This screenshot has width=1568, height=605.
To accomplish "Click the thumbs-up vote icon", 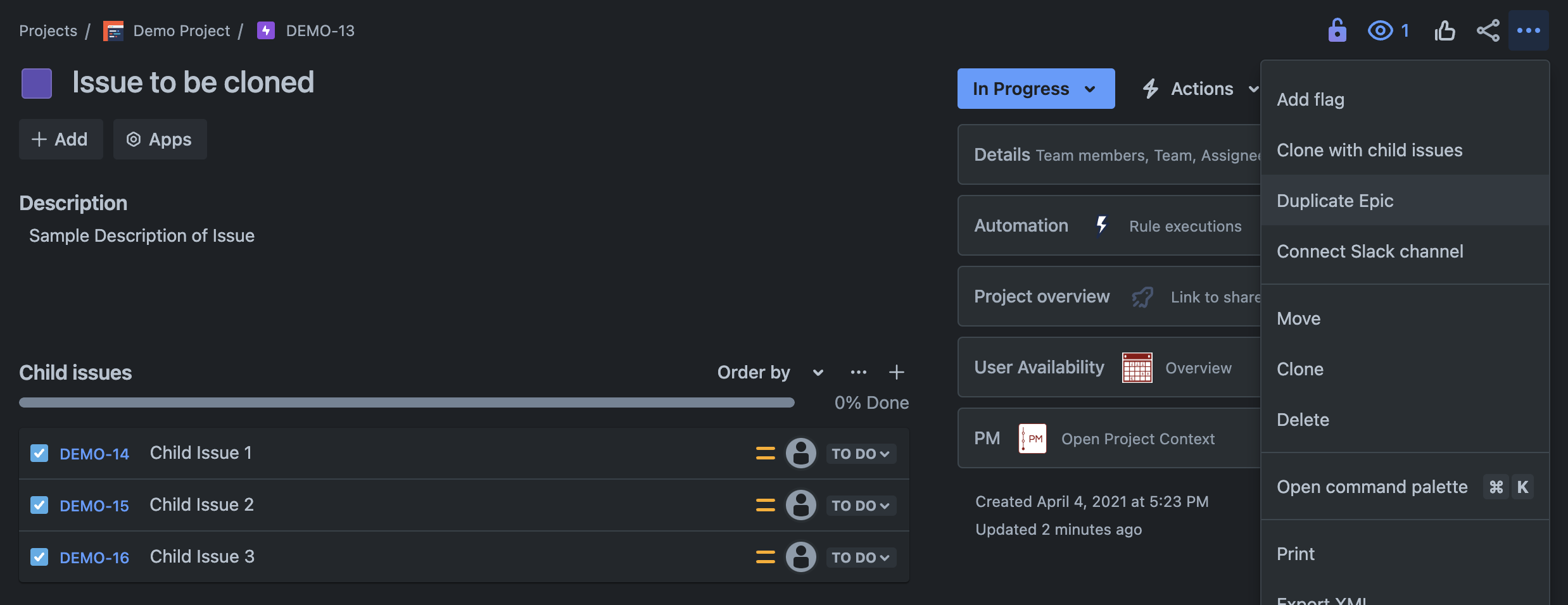I will pos(1445,30).
